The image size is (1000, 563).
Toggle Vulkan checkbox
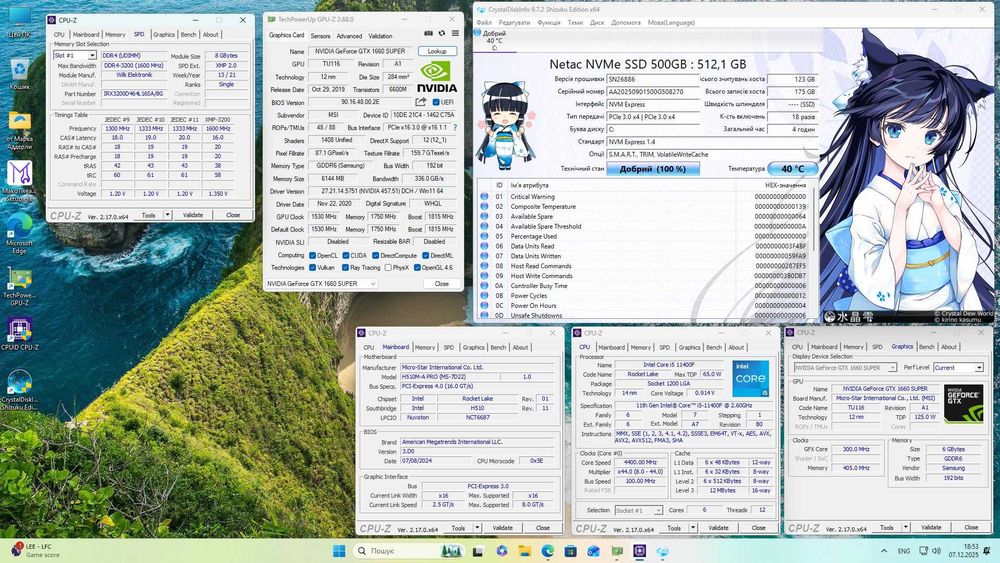[x=312, y=268]
